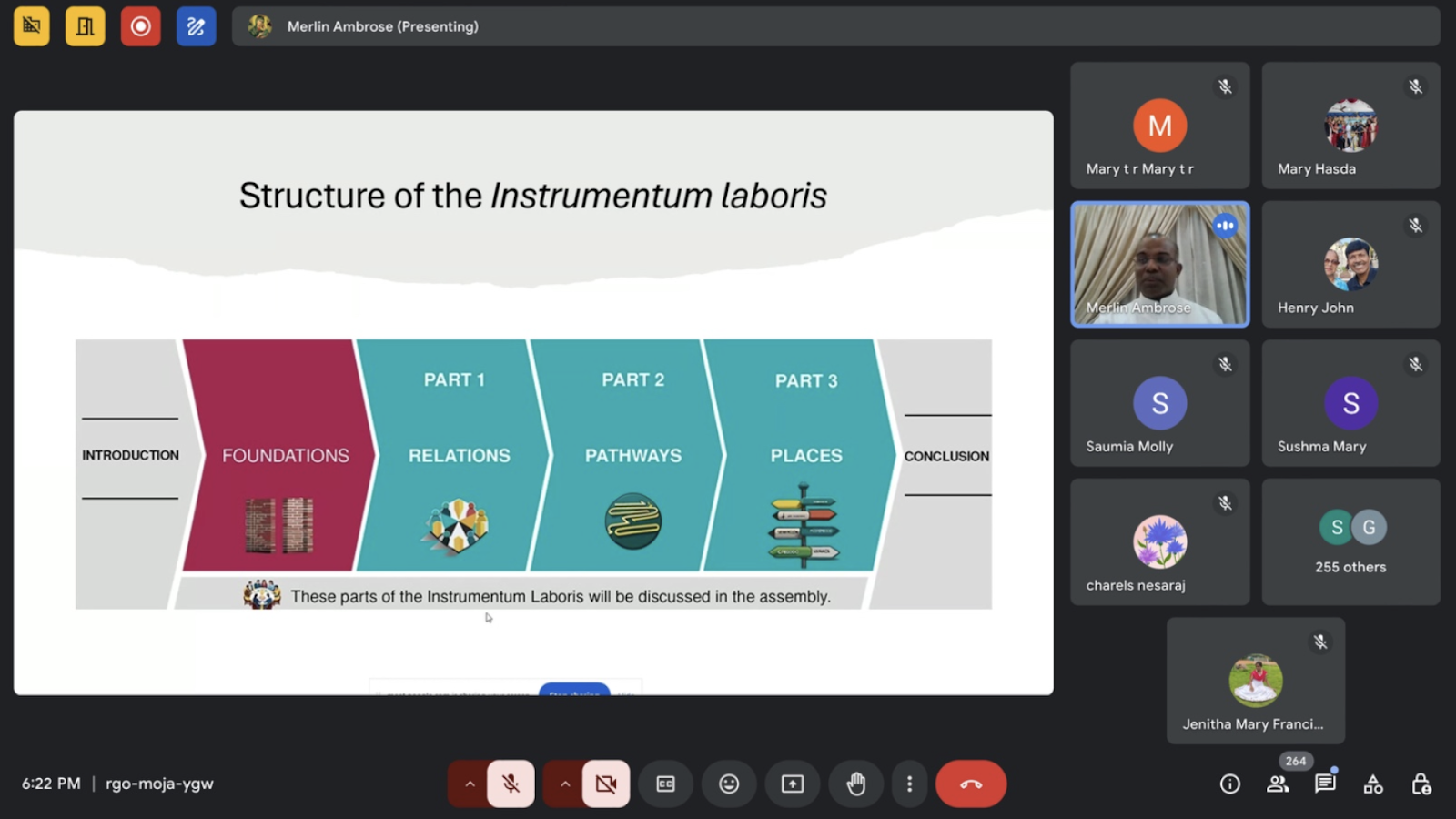Open the blue annotation pen tool
This screenshot has height=819, width=1456.
pos(196,26)
